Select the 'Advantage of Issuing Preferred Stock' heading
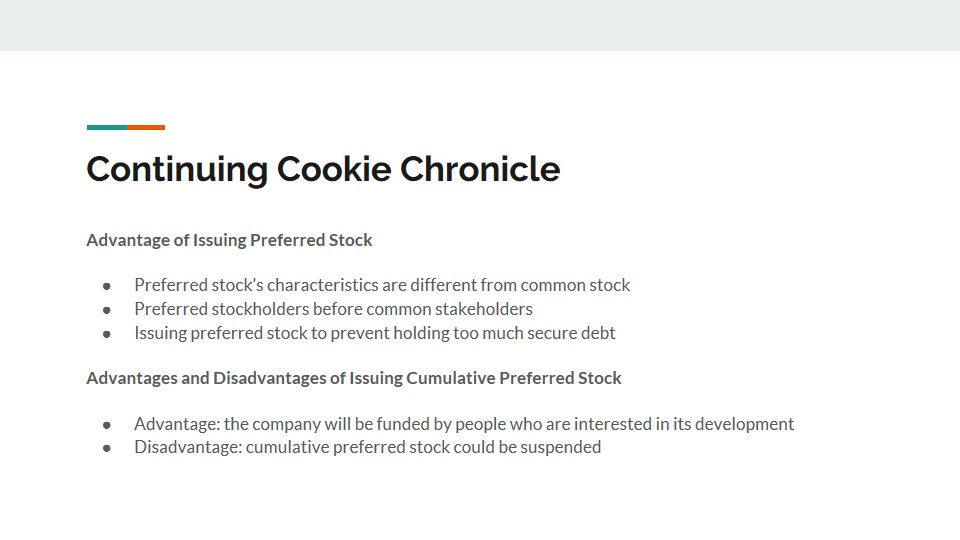 [x=229, y=240]
